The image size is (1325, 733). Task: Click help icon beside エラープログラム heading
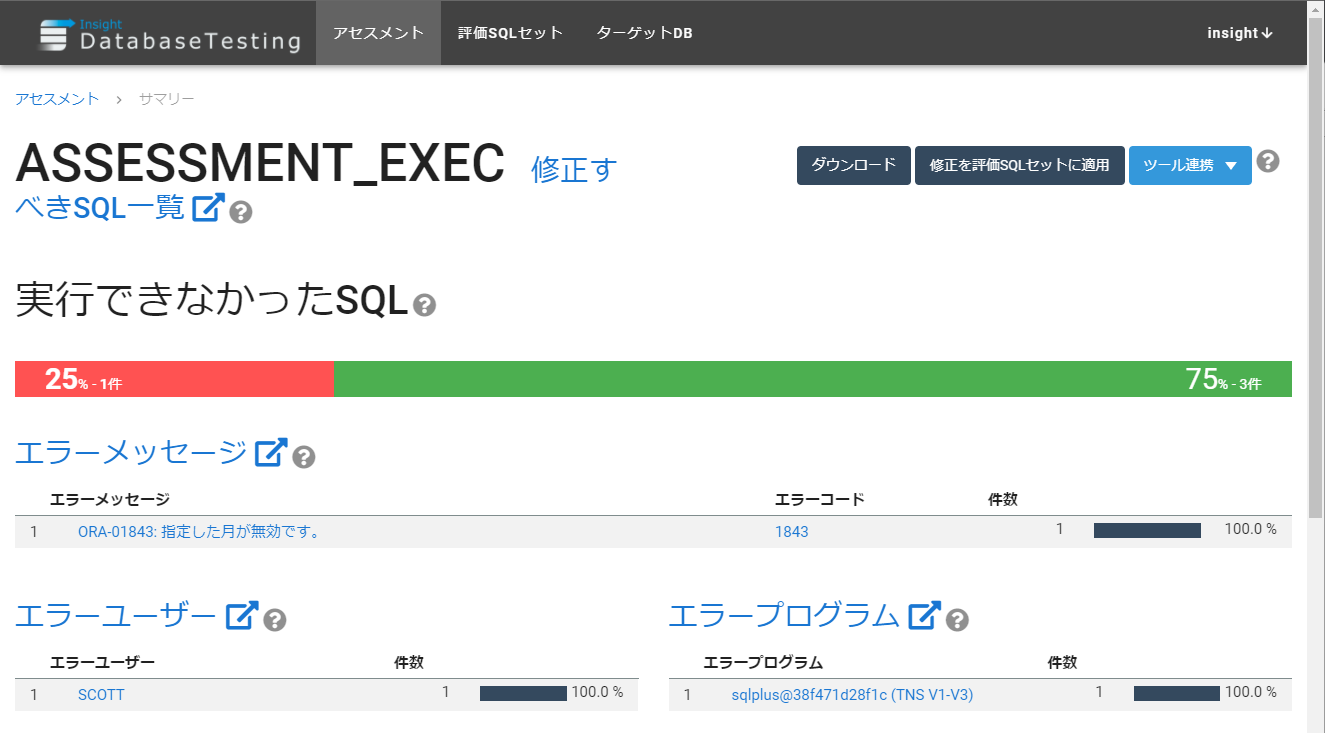(957, 620)
